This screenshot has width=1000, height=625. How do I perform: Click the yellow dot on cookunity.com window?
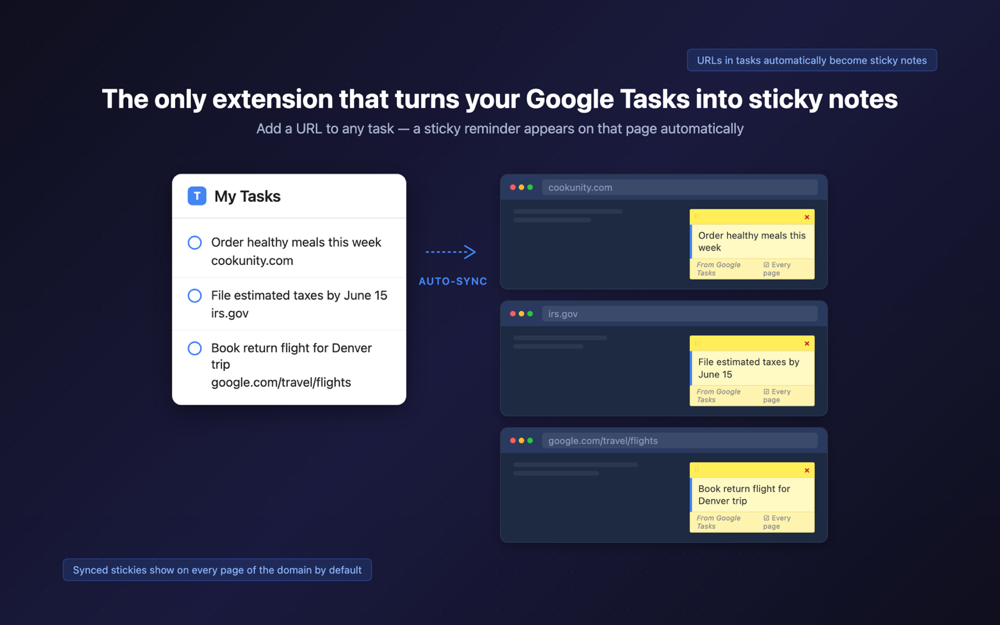(521, 188)
